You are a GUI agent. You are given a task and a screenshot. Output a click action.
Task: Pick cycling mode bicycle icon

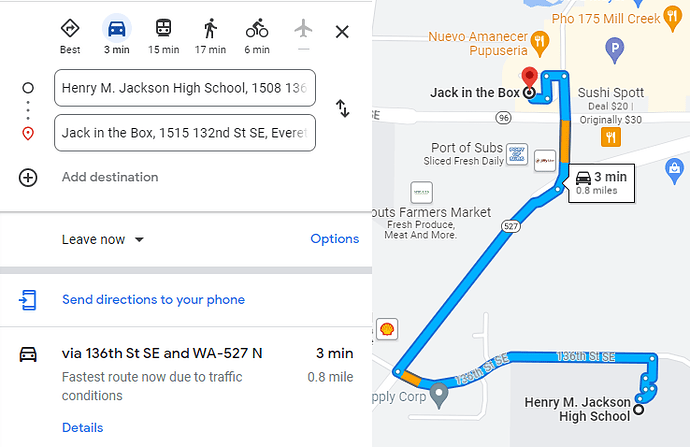click(x=257, y=28)
